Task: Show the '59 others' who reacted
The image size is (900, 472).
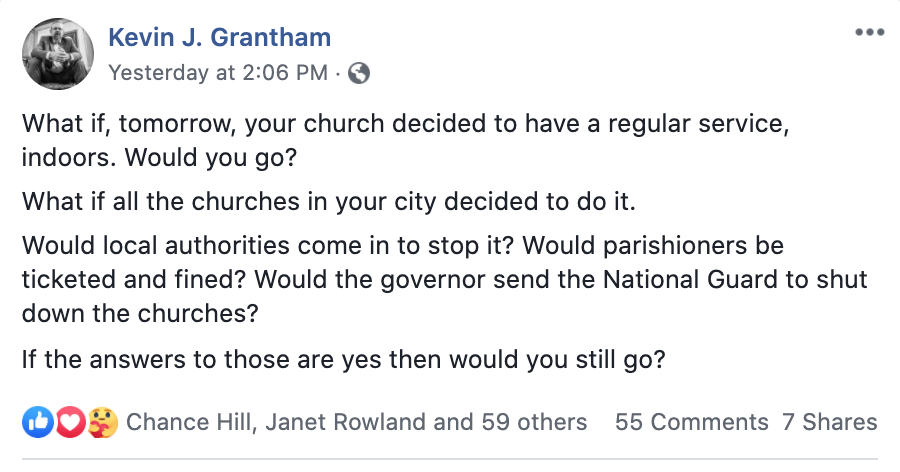Action: [535, 422]
